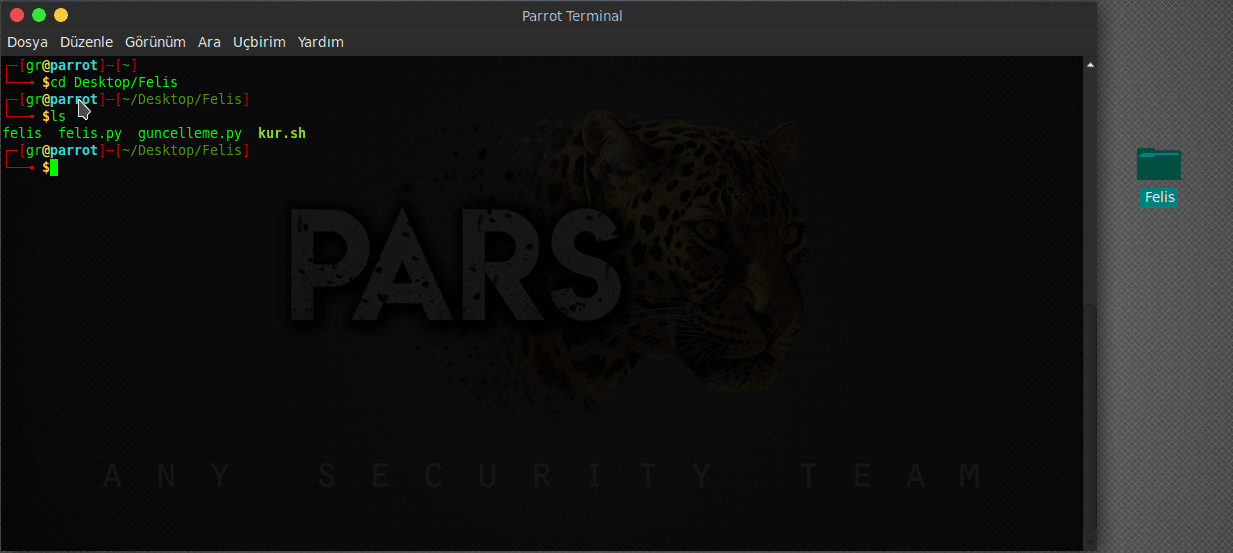Open the Uçbirim menu
Screen dimensions: 1233x553
[259, 42]
